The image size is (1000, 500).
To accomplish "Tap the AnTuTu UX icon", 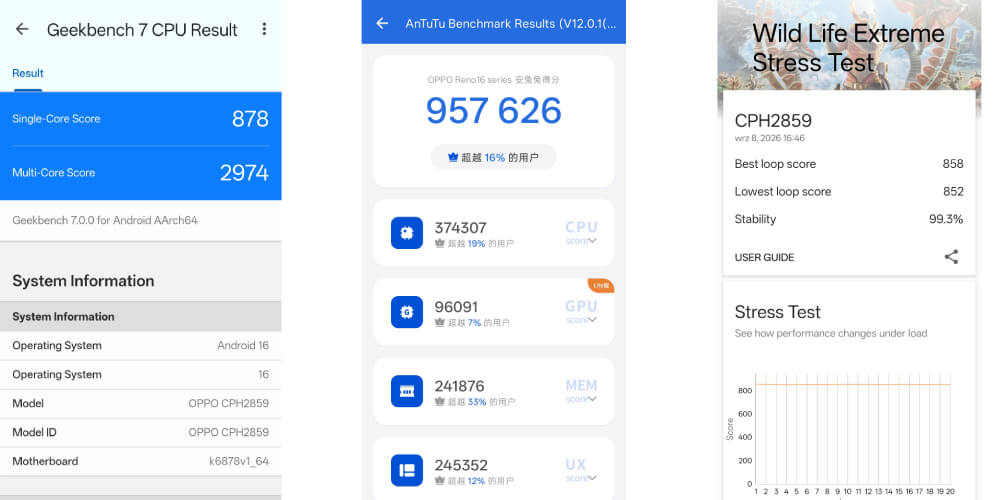I will click(407, 470).
